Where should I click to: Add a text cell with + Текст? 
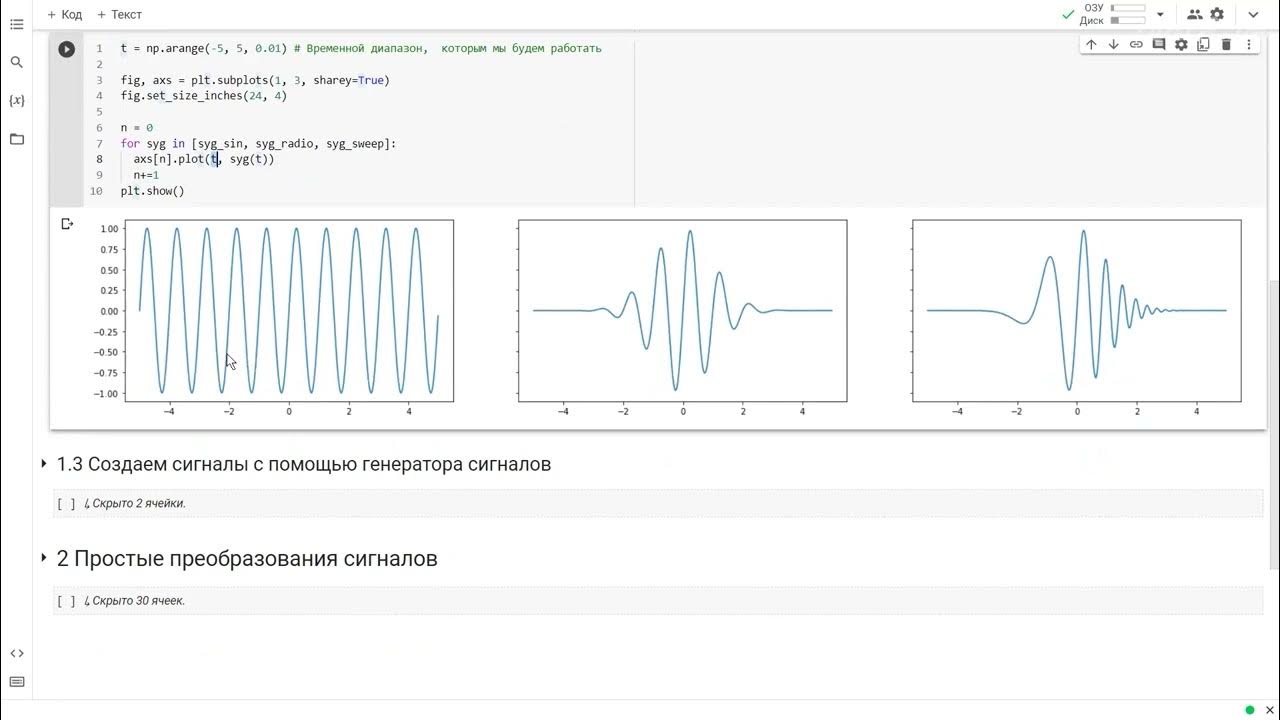tap(120, 15)
